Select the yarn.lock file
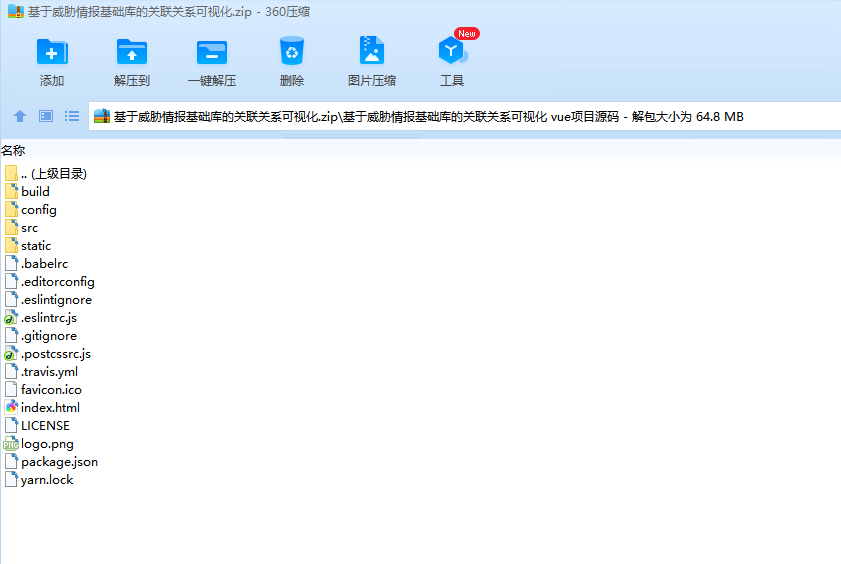The image size is (841, 564). 39,480
